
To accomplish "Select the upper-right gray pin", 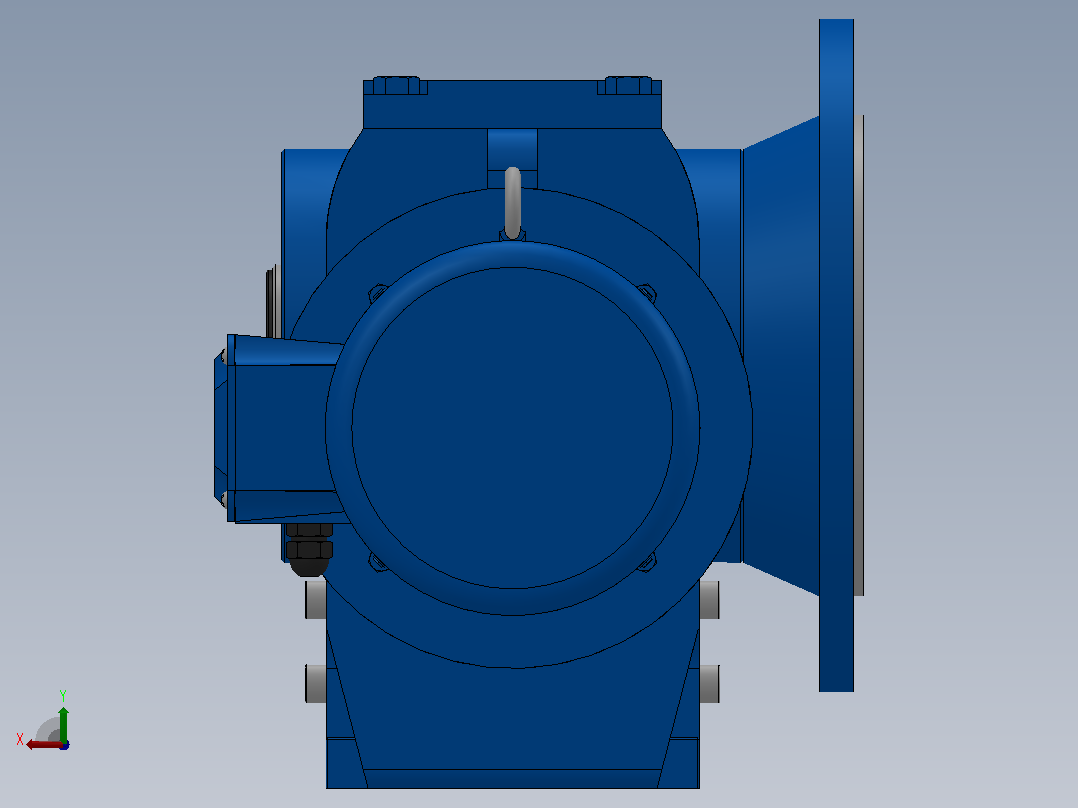I will pos(710,600).
